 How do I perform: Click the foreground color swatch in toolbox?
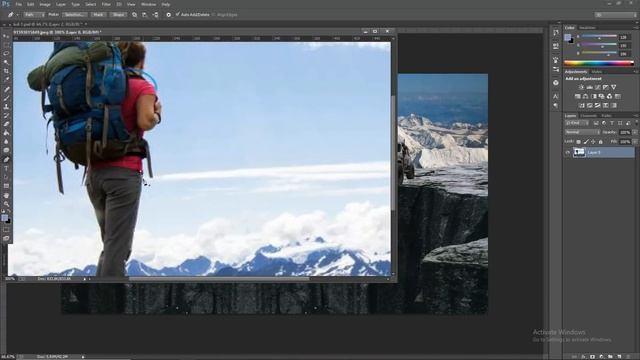[4, 218]
